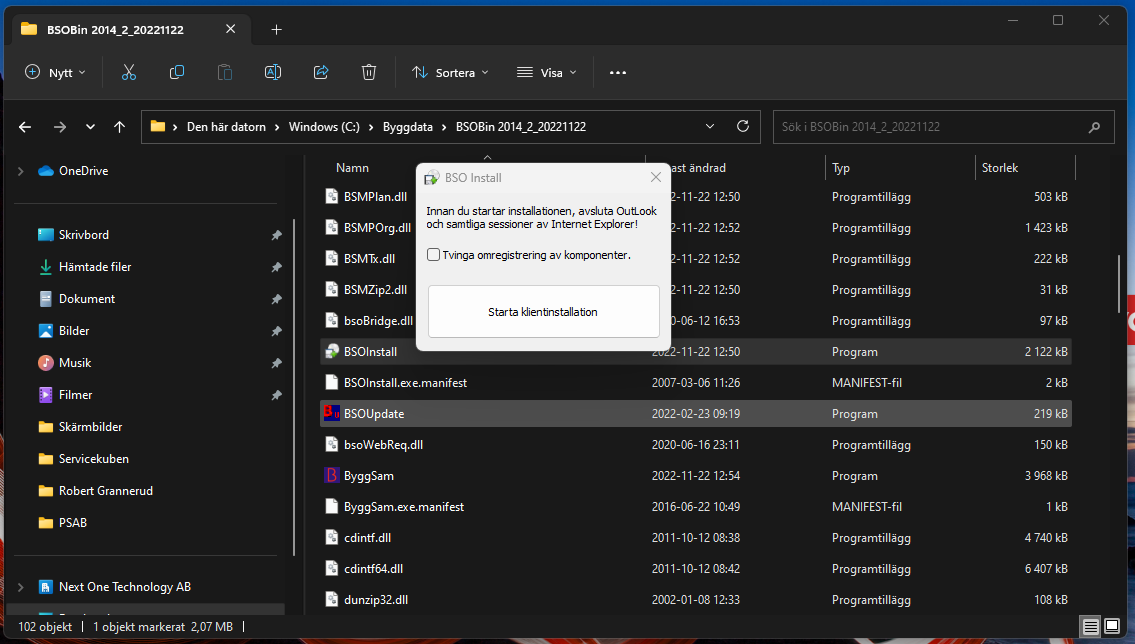
Task: Go back with the left arrow
Action: click(x=25, y=127)
